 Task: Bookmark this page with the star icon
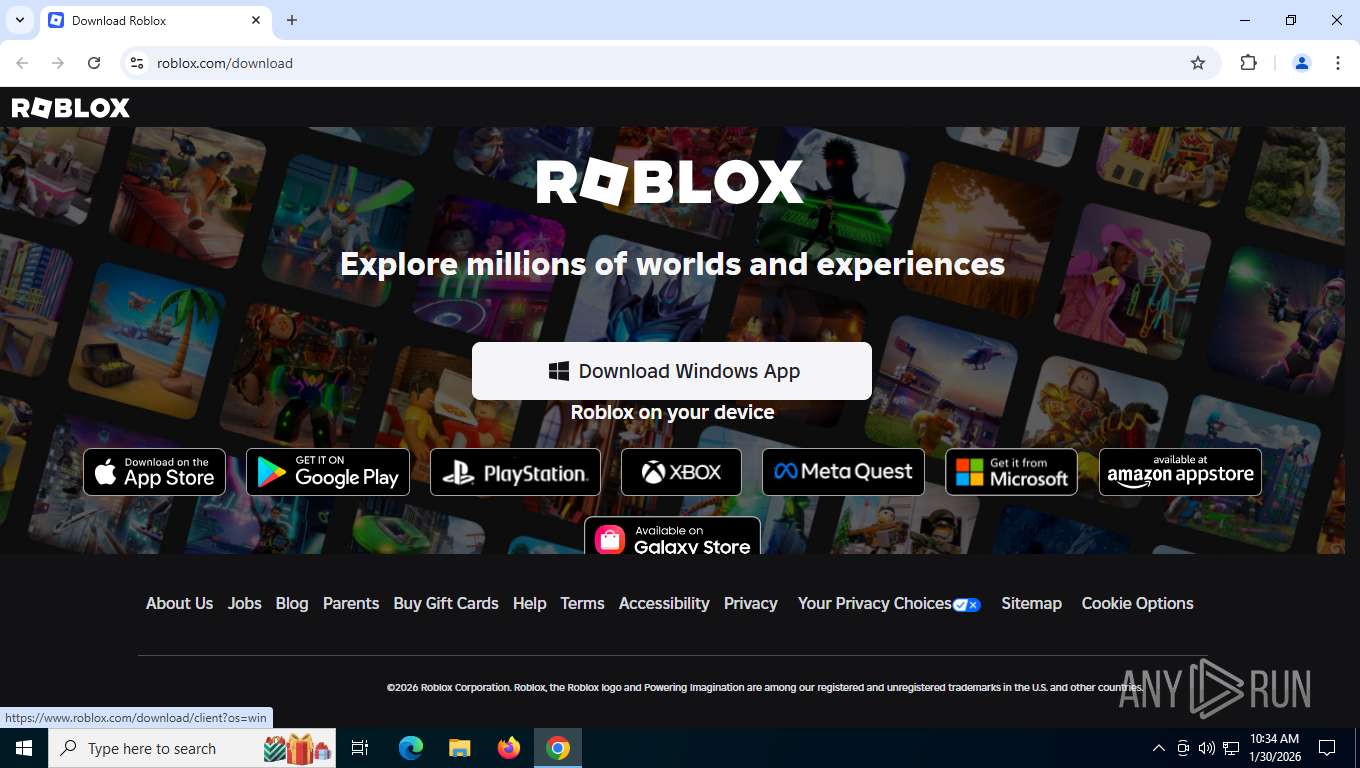[1198, 63]
